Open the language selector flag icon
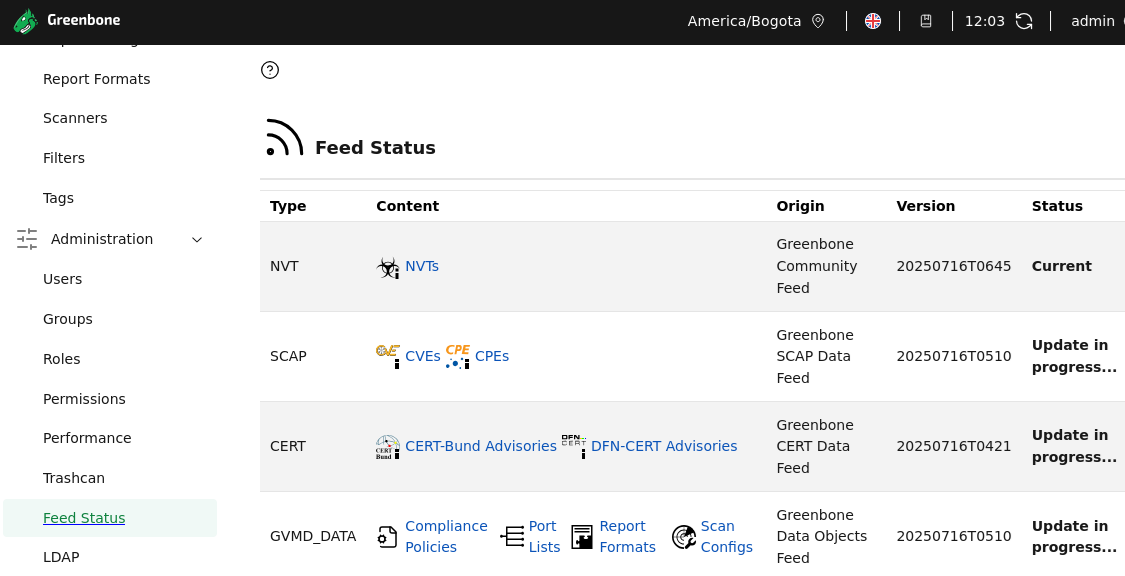 [873, 21]
